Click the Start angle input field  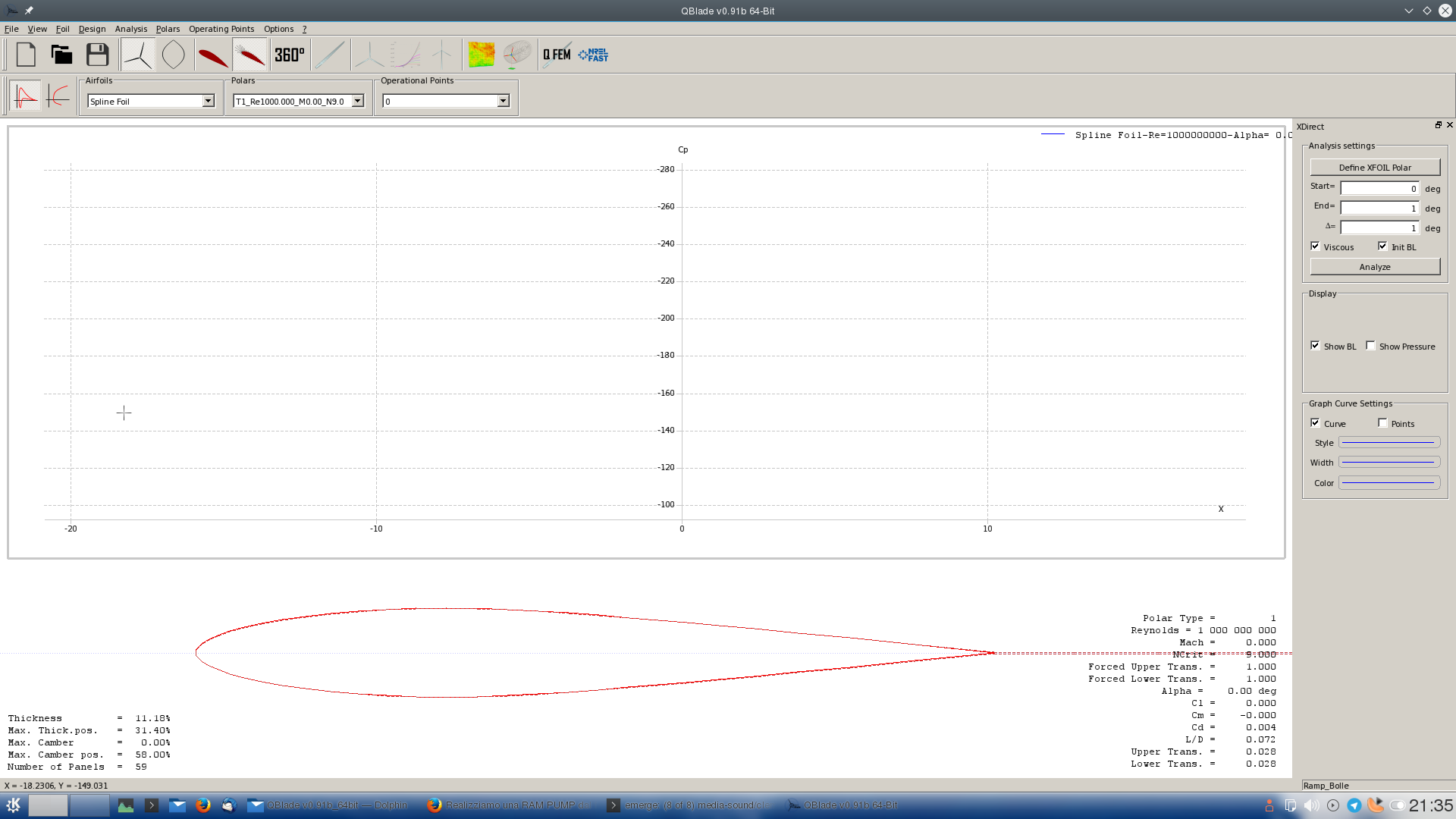(x=1379, y=188)
